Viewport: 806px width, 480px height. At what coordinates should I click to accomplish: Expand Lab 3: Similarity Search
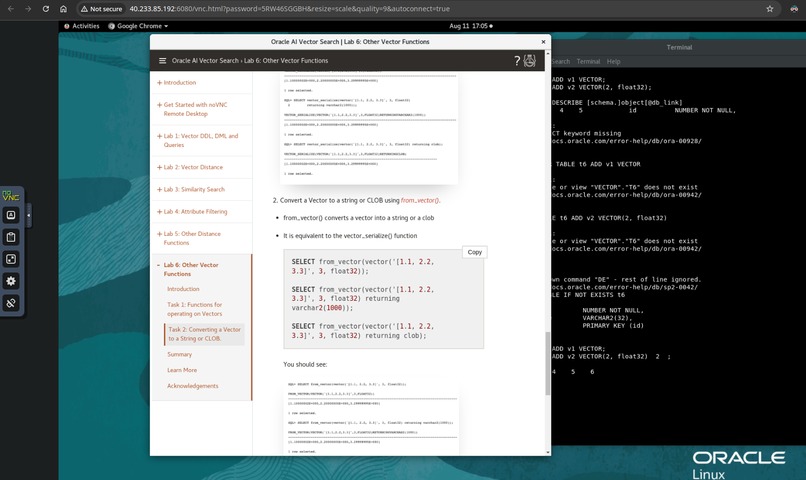(x=191, y=189)
